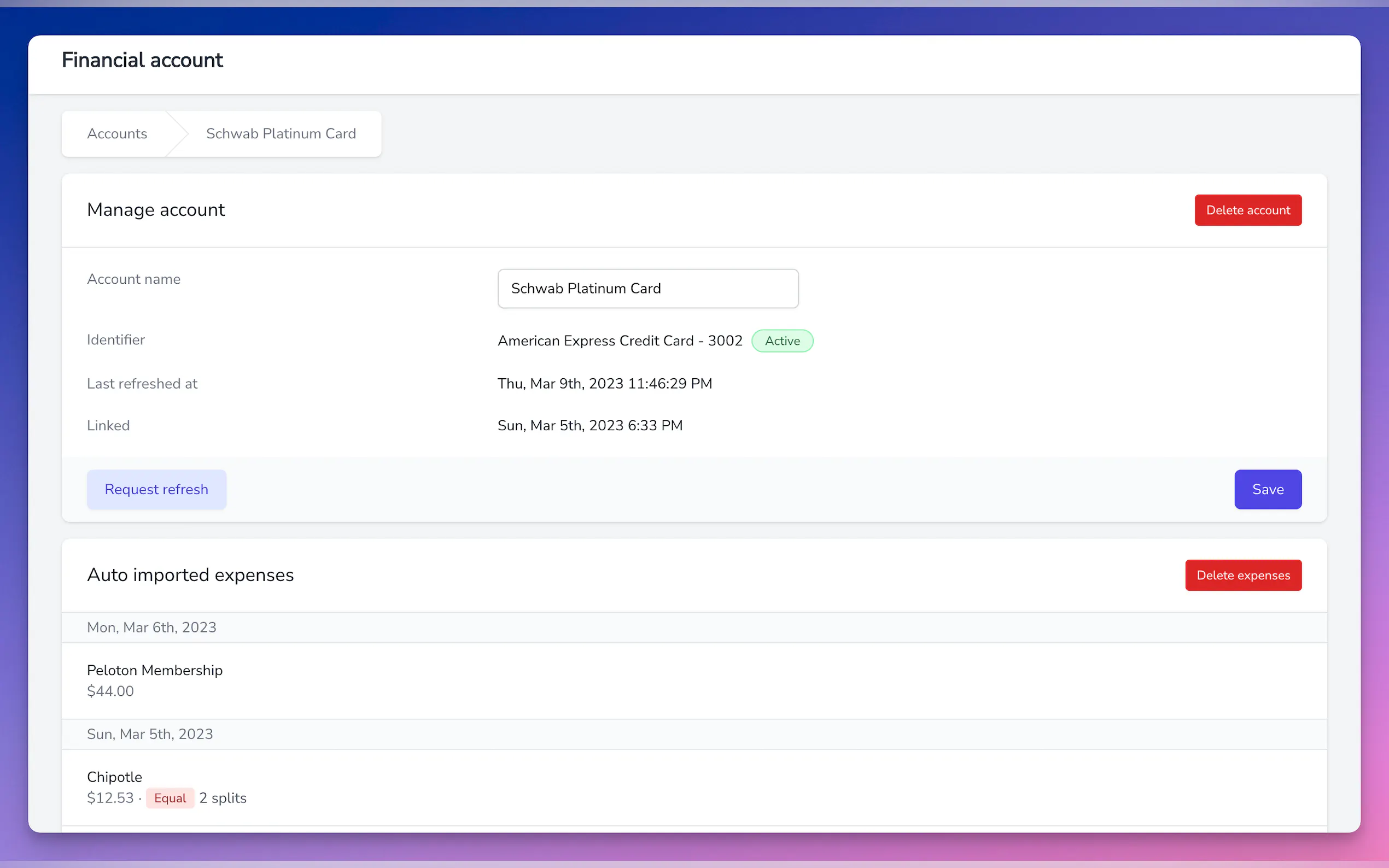Click the Active status badge
Screen dimensions: 1389x868
(781, 341)
